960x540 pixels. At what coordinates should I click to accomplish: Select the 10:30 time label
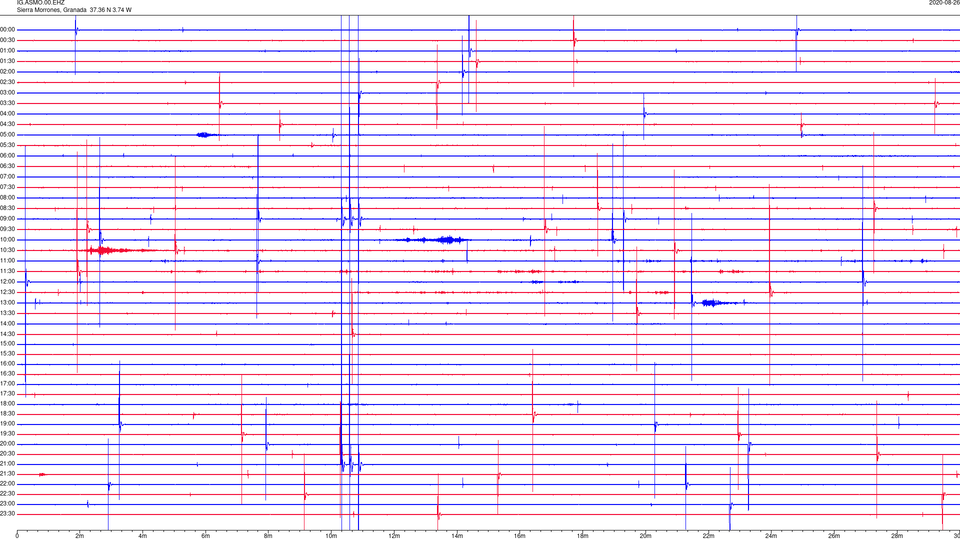point(7,250)
